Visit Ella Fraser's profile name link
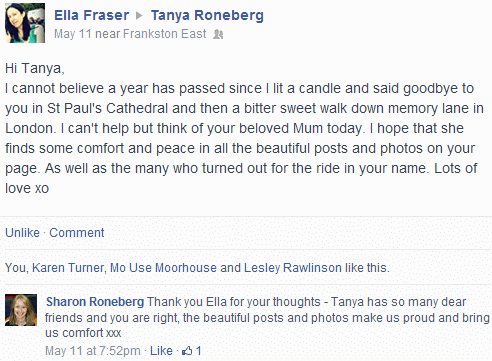The width and height of the screenshot is (492, 361). (x=91, y=15)
